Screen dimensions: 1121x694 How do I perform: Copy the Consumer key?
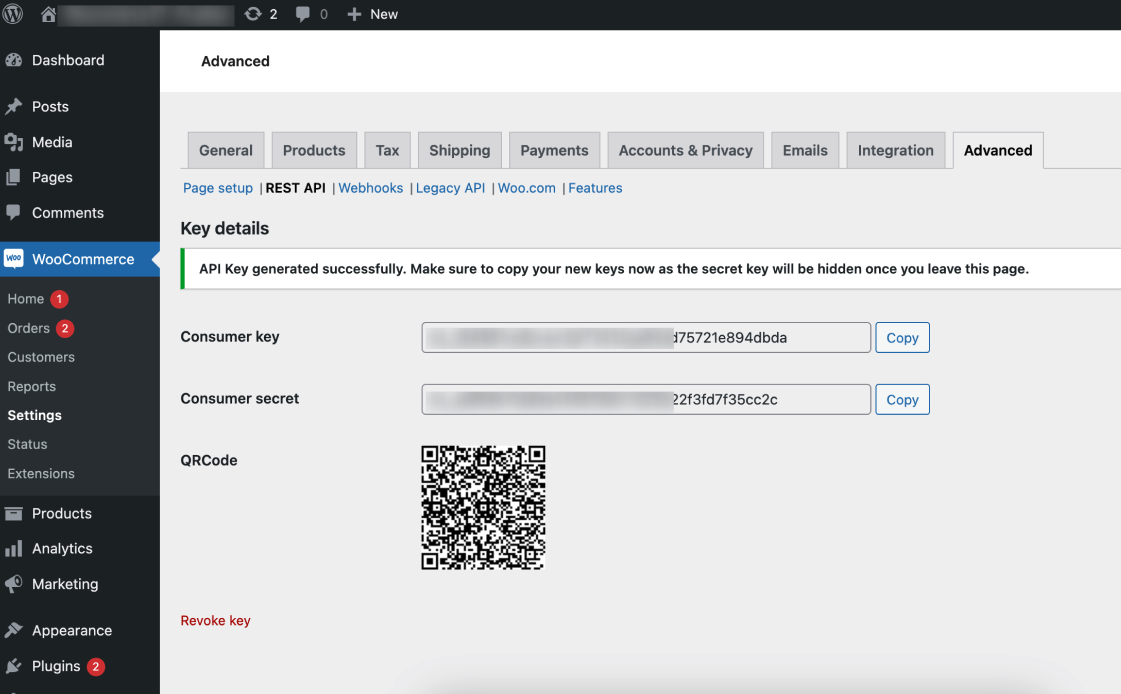pos(902,337)
